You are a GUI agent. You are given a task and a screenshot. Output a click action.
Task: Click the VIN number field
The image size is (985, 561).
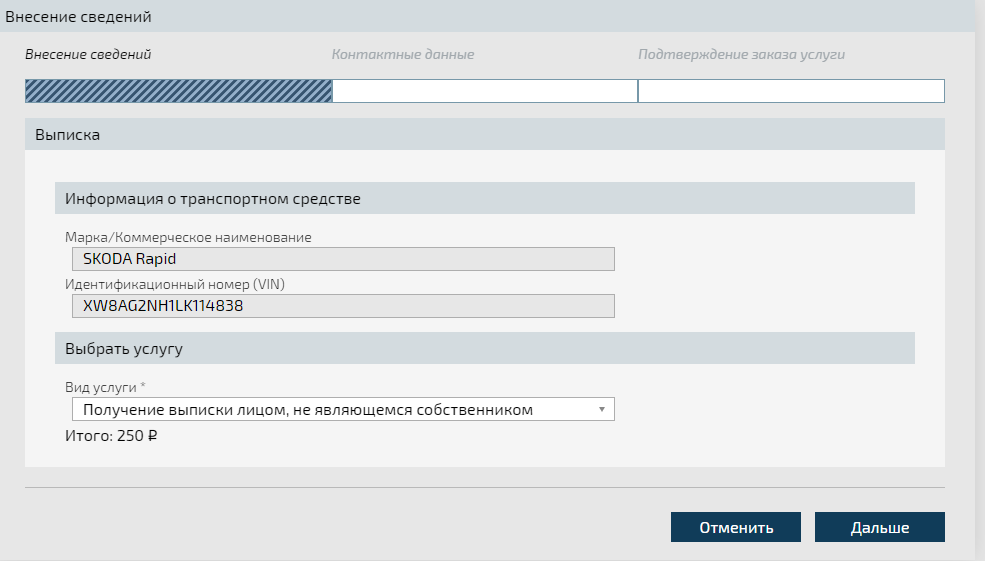pyautogui.click(x=342, y=306)
